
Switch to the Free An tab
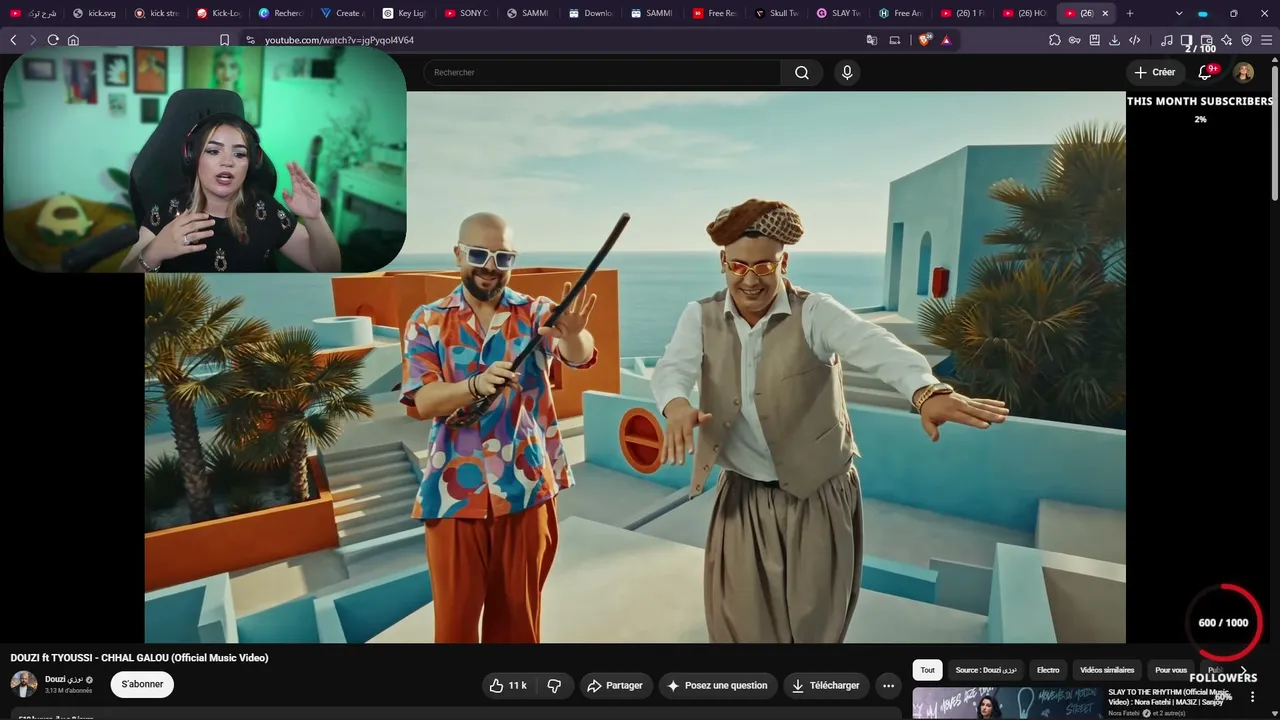coord(900,13)
